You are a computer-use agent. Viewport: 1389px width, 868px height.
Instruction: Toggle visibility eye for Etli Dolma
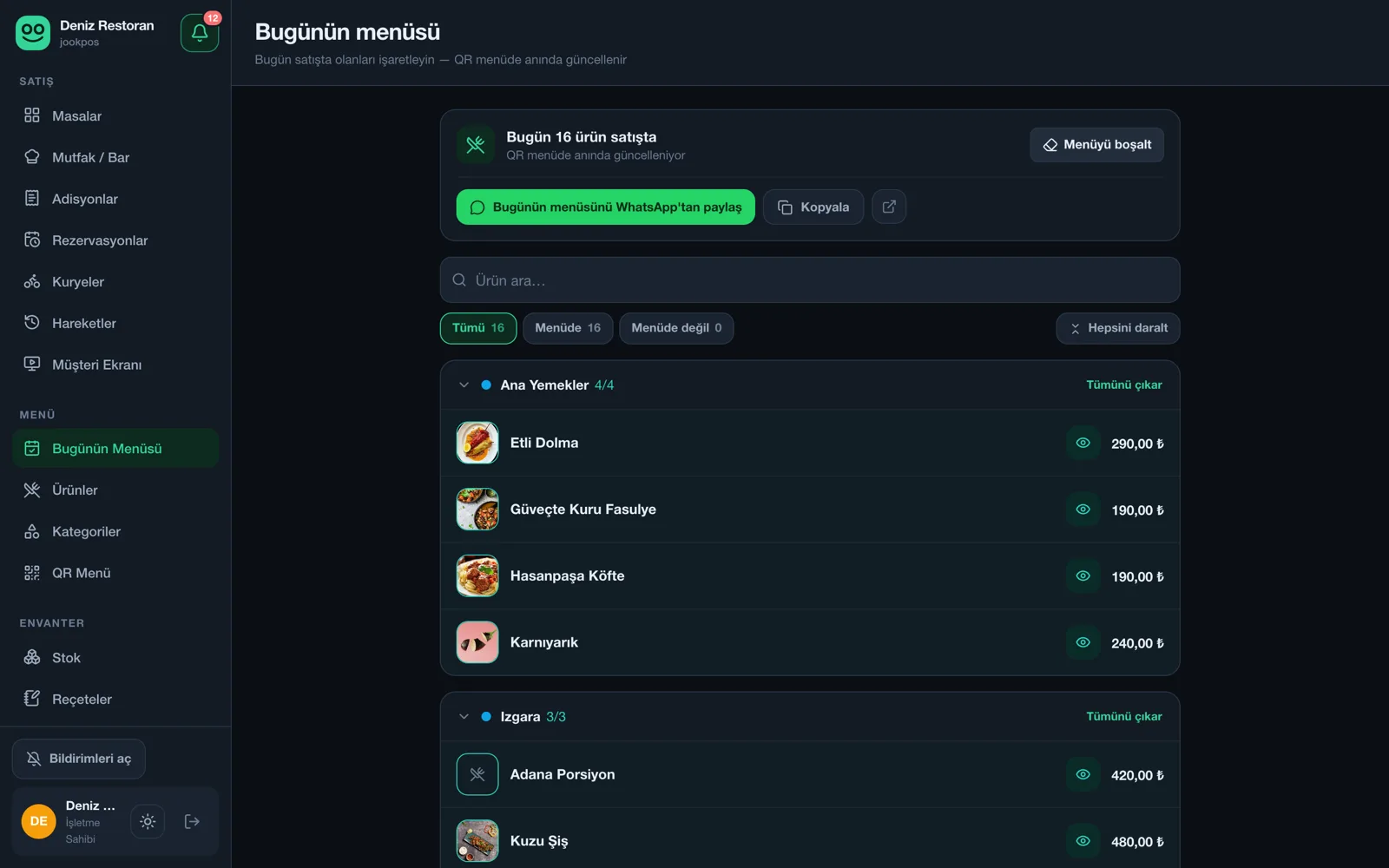[1083, 443]
